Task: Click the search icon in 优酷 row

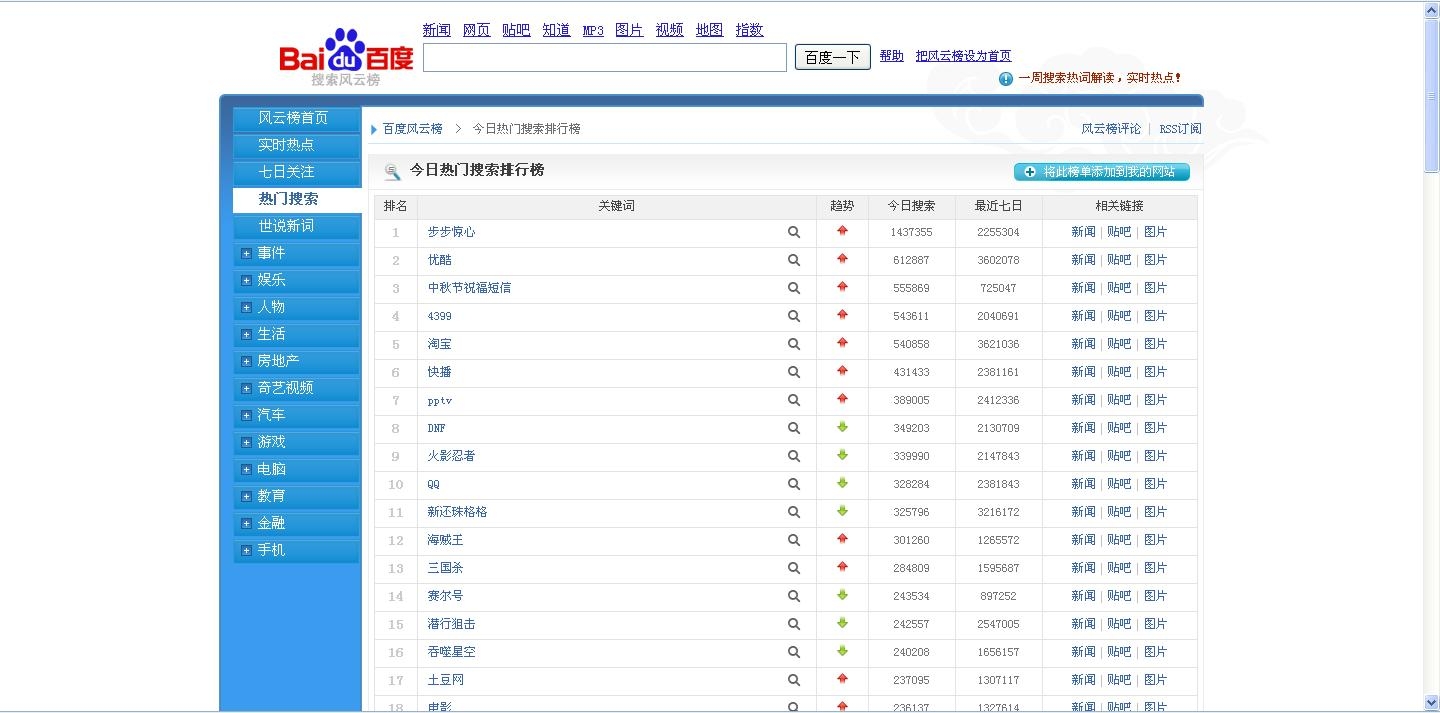Action: (x=794, y=260)
